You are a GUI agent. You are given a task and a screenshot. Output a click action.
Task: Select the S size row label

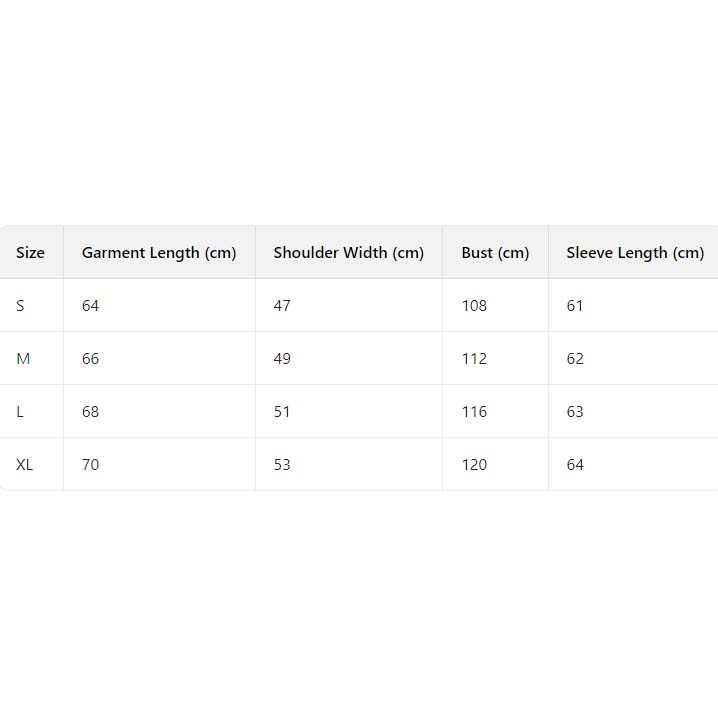click(x=20, y=306)
